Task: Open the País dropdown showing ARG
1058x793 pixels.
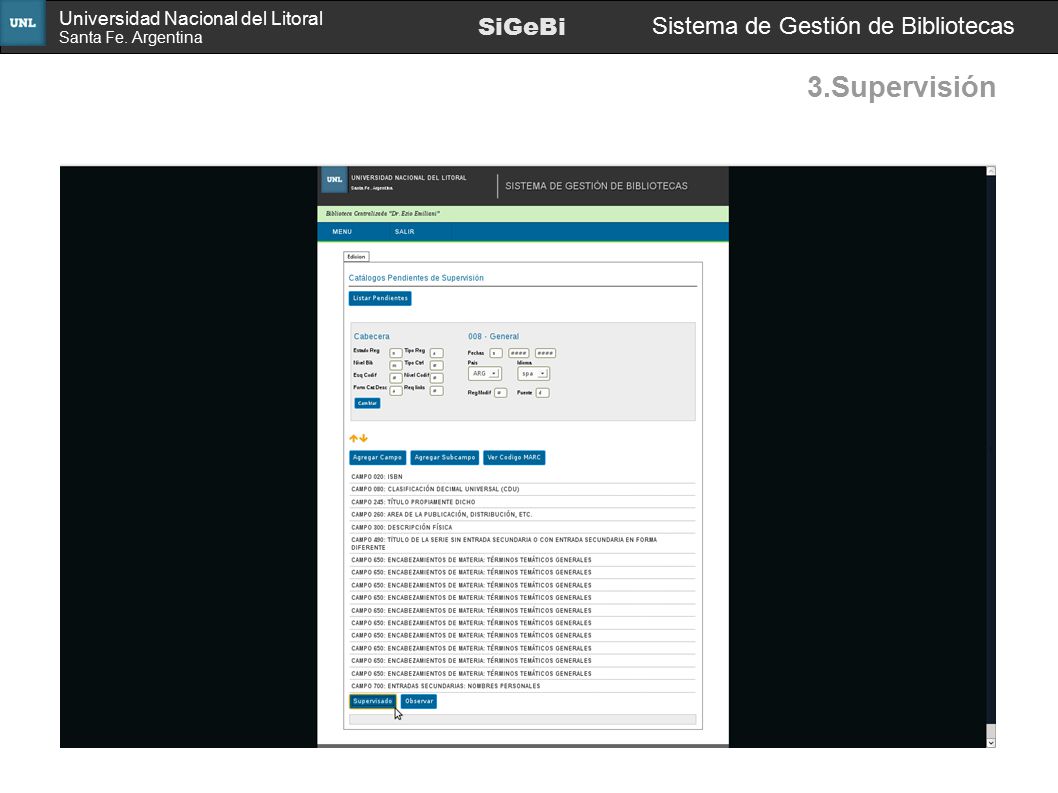Action: coord(484,373)
